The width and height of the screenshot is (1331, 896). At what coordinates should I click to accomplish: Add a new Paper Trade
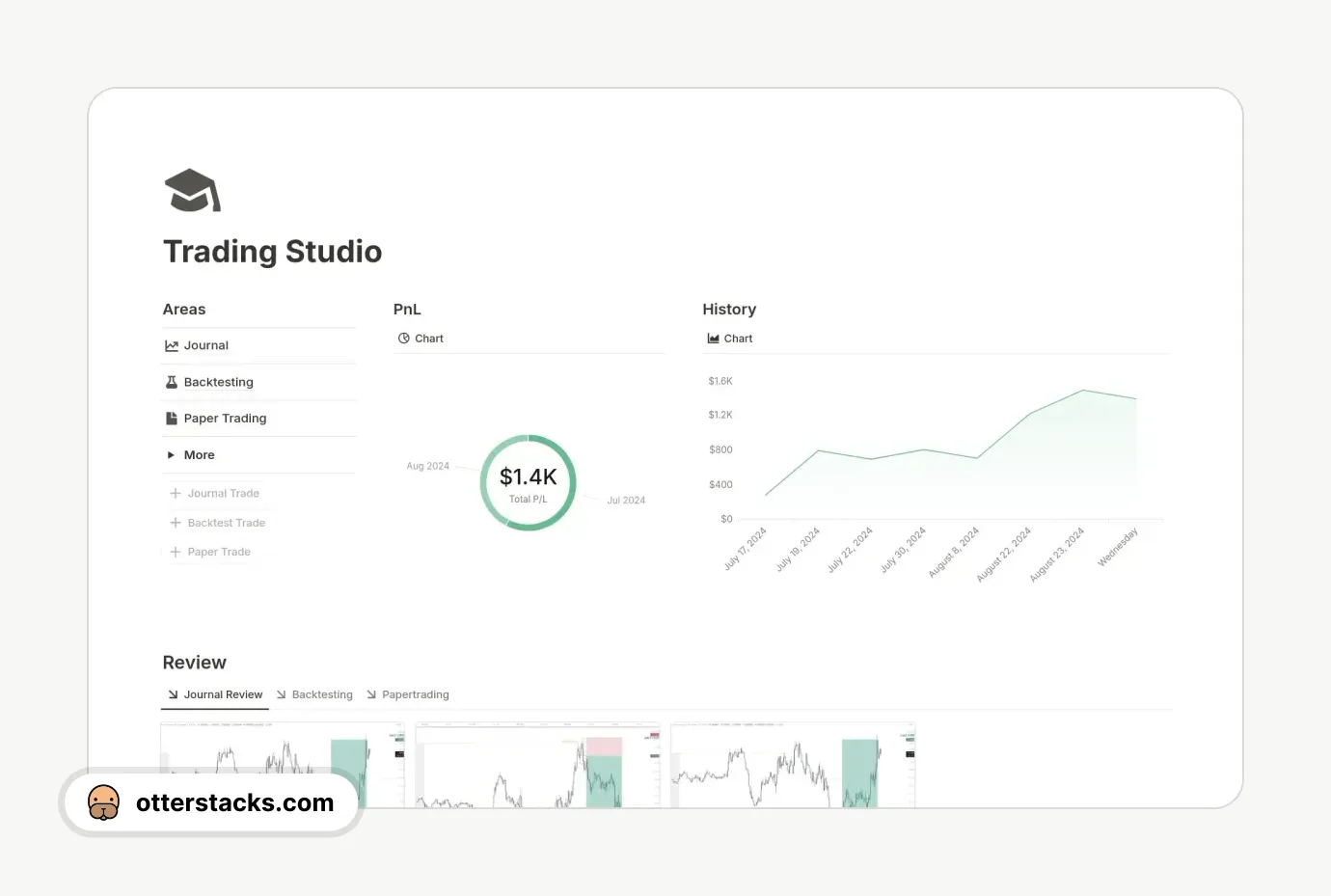coord(219,552)
